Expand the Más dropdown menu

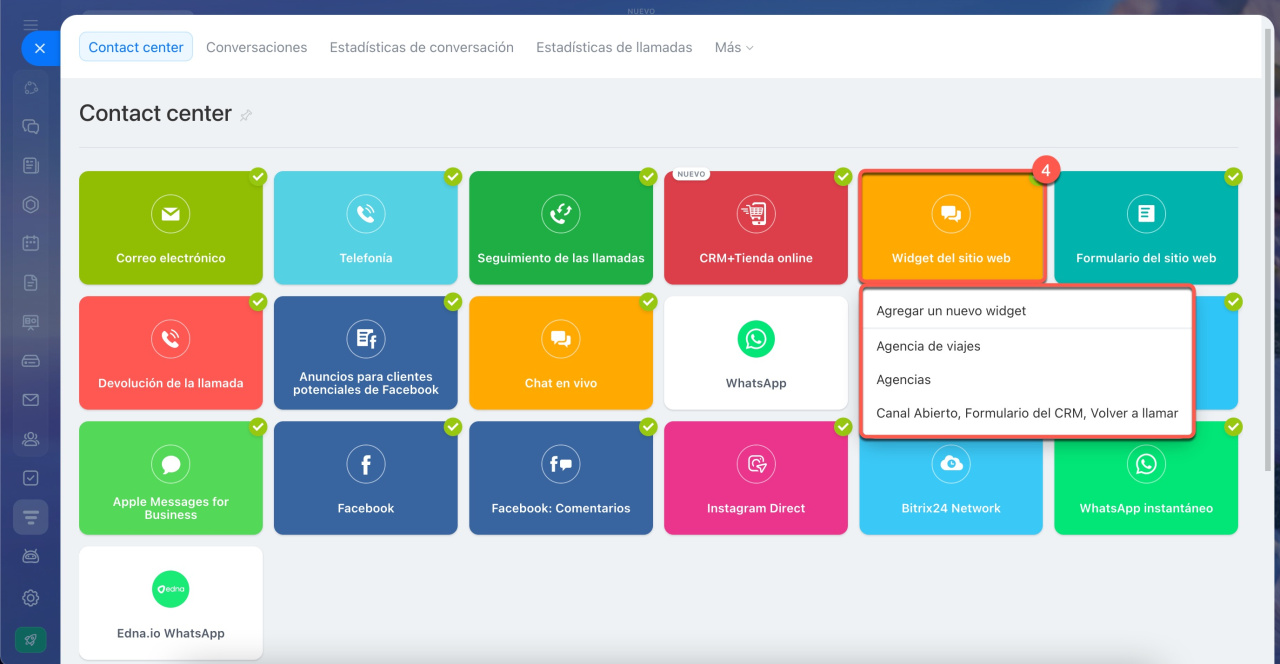pyautogui.click(x=734, y=47)
